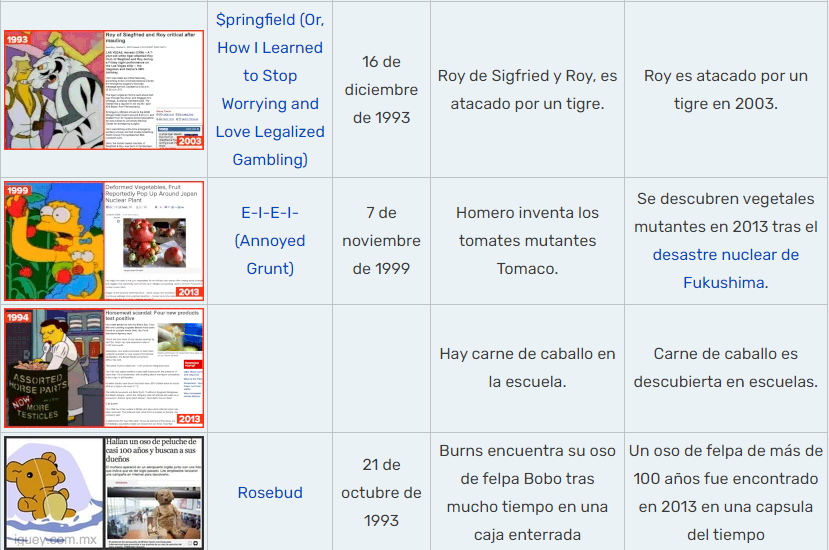Open the Assorted Horse Parts comparison image
Image resolution: width=829 pixels, height=550 pixels.
[104, 368]
